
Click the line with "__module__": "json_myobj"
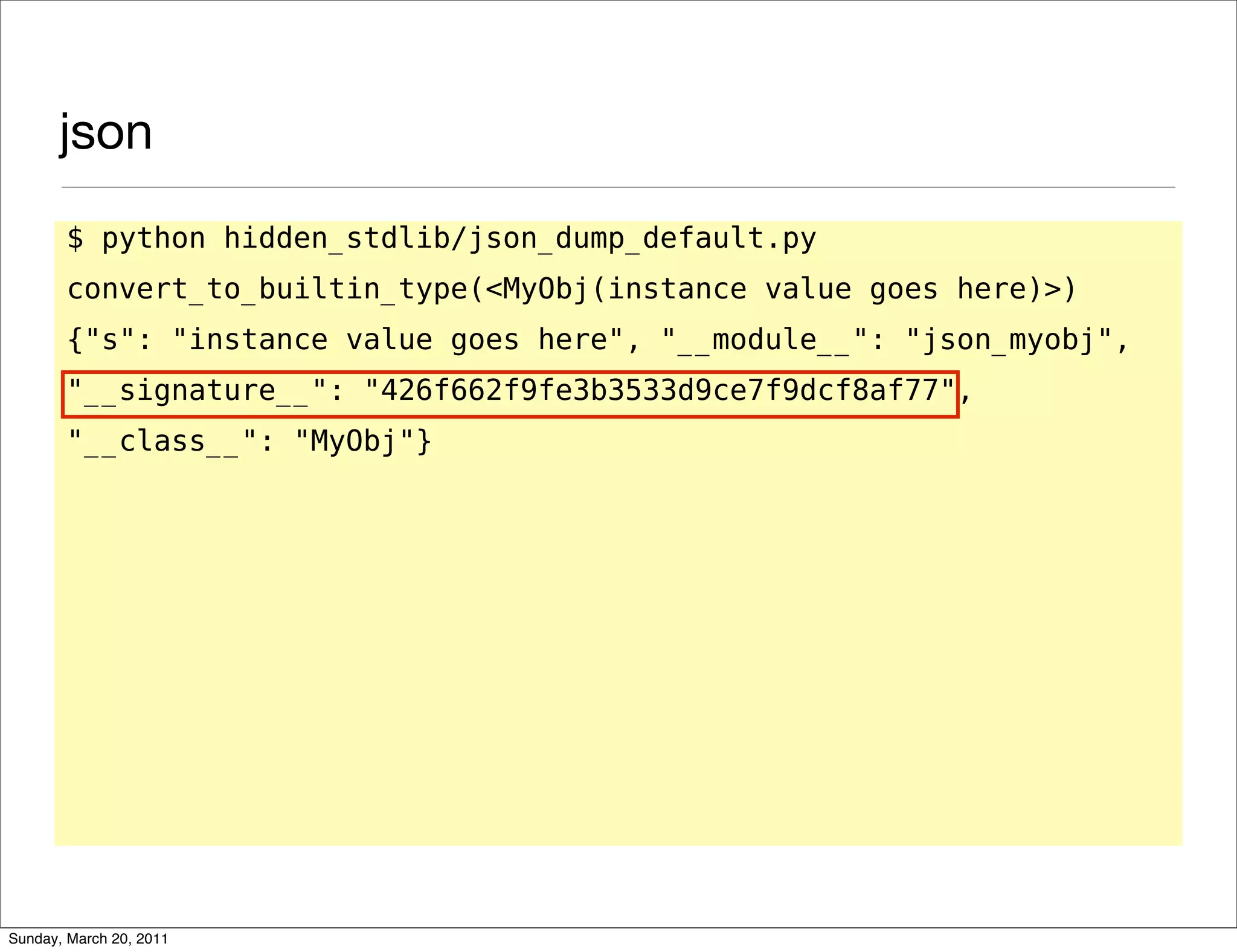(597, 340)
